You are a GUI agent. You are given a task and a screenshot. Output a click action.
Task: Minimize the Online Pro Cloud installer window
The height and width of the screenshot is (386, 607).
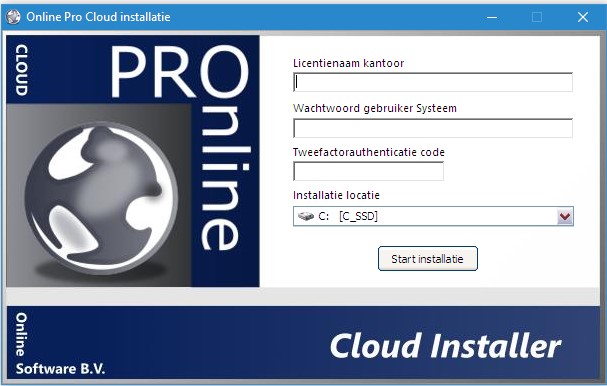(x=492, y=17)
